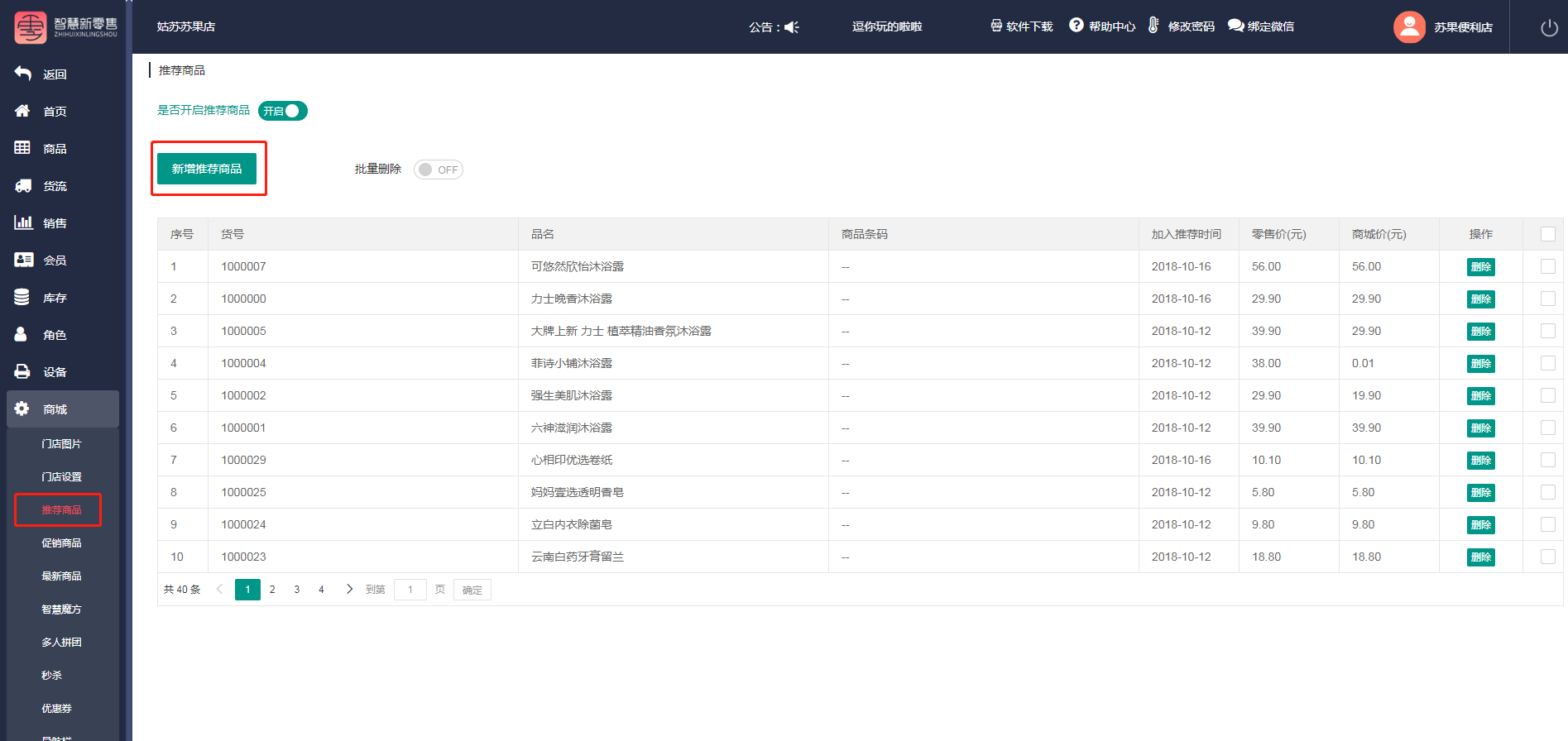
Task: Click the 智慧新零售 logo
Action: pyautogui.click(x=65, y=26)
